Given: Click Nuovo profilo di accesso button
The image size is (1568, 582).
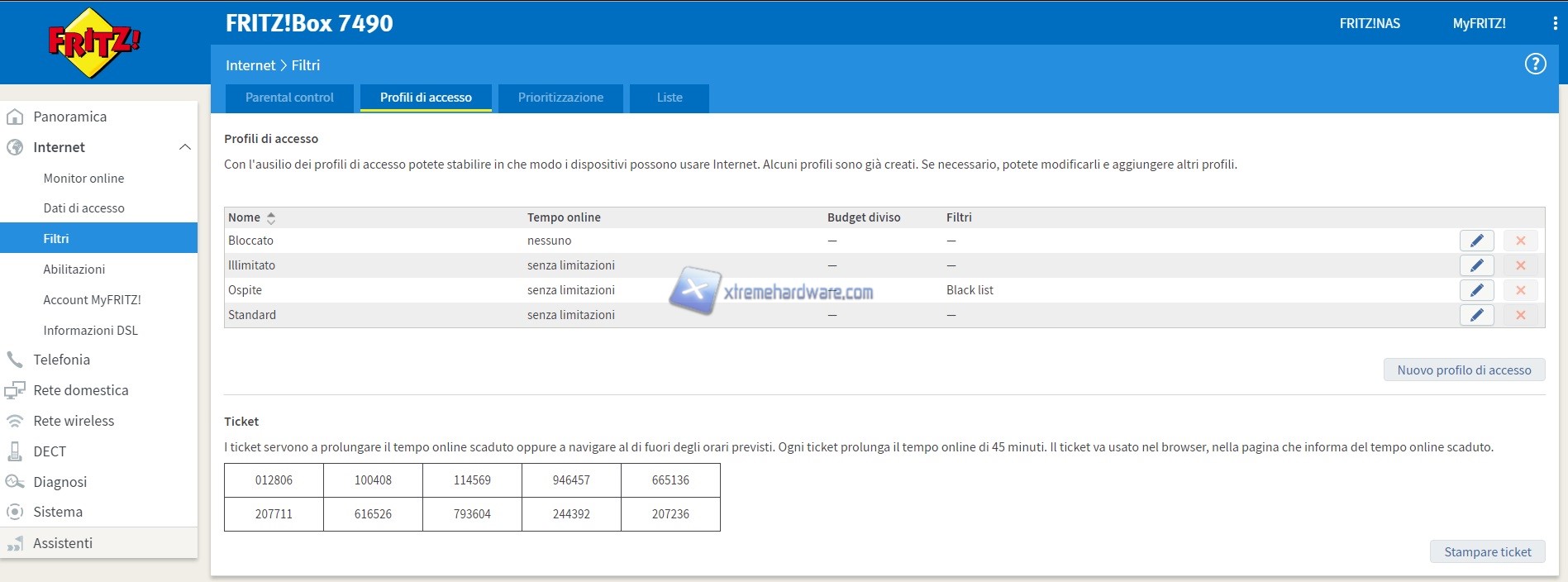Looking at the screenshot, I should click(1464, 370).
